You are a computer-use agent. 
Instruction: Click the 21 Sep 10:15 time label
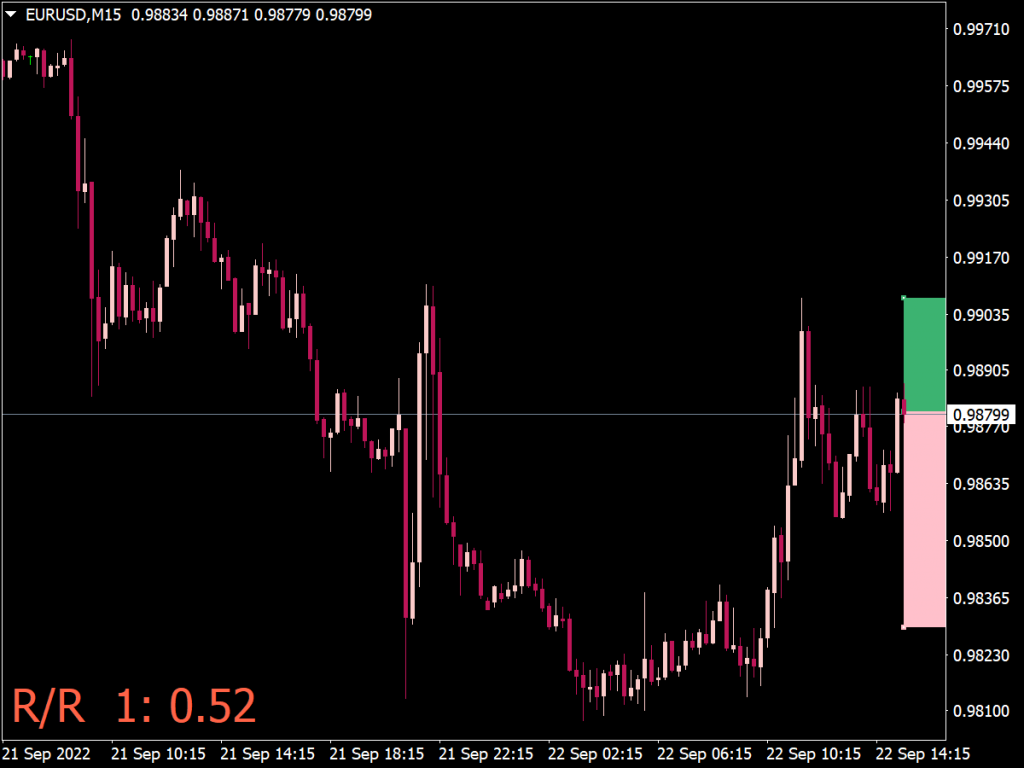click(158, 752)
